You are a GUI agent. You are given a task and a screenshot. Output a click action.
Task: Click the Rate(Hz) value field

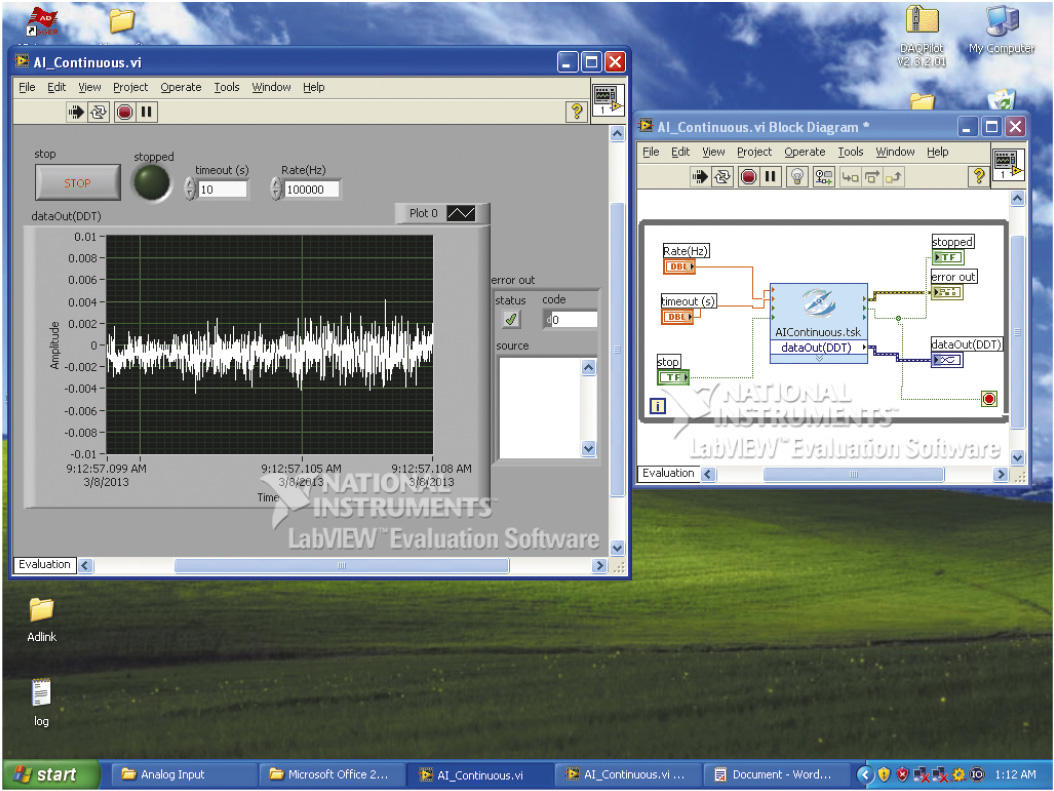click(312, 190)
